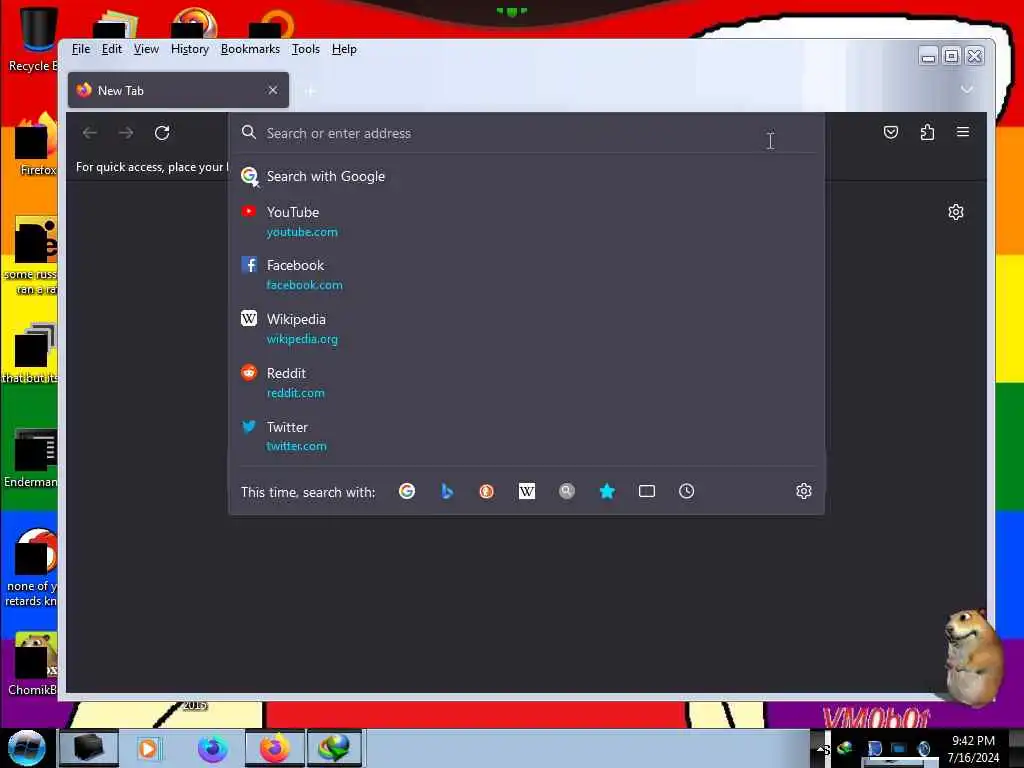Image resolution: width=1024 pixels, height=768 pixels.
Task: Open the Enderman desktop icon
Action: coord(31,458)
